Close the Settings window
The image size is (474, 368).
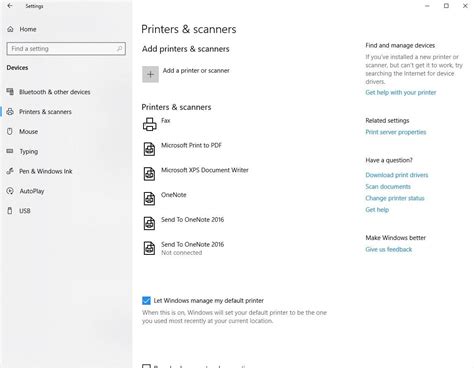465,6
